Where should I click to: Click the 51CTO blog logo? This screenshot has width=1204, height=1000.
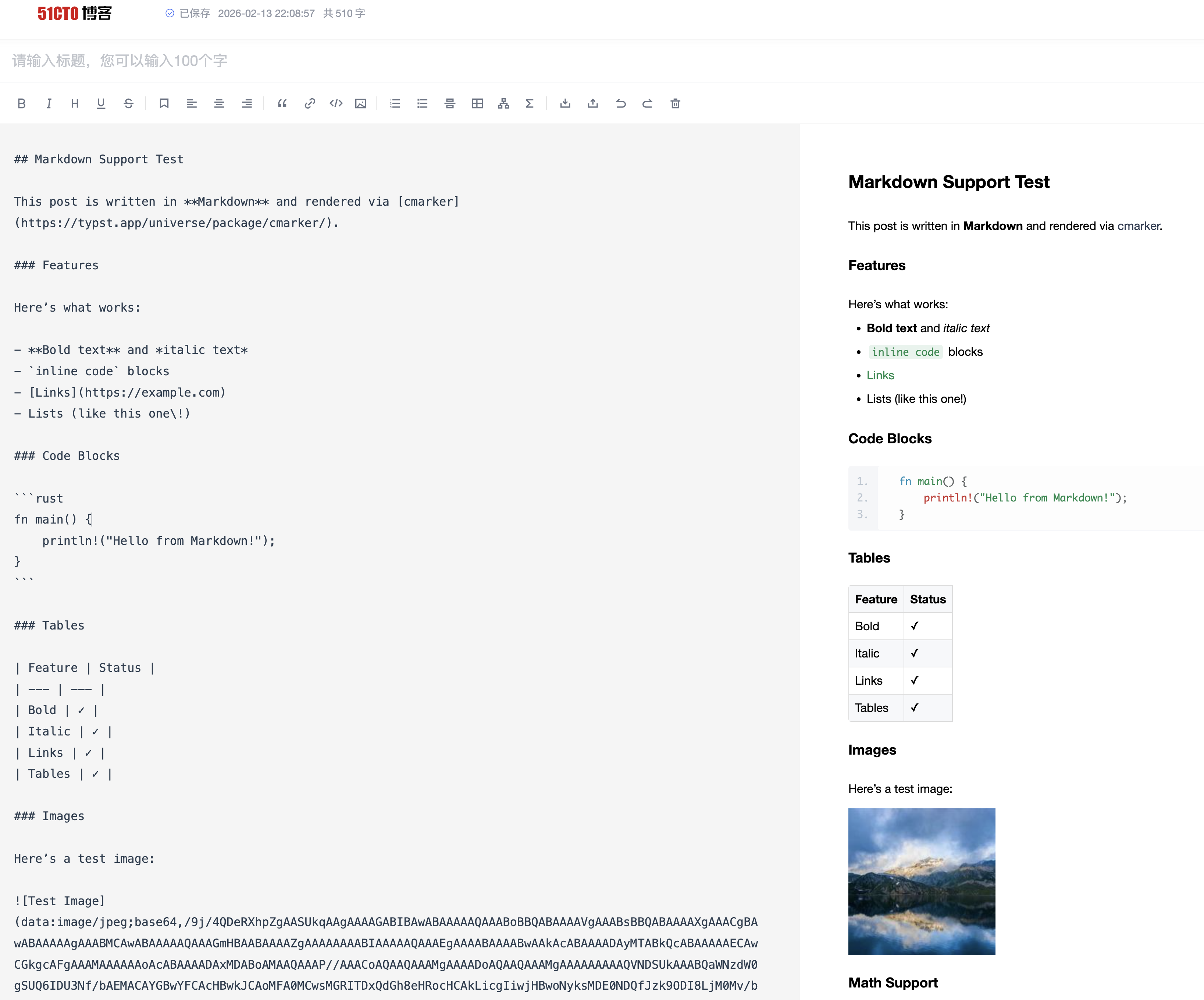pos(75,13)
